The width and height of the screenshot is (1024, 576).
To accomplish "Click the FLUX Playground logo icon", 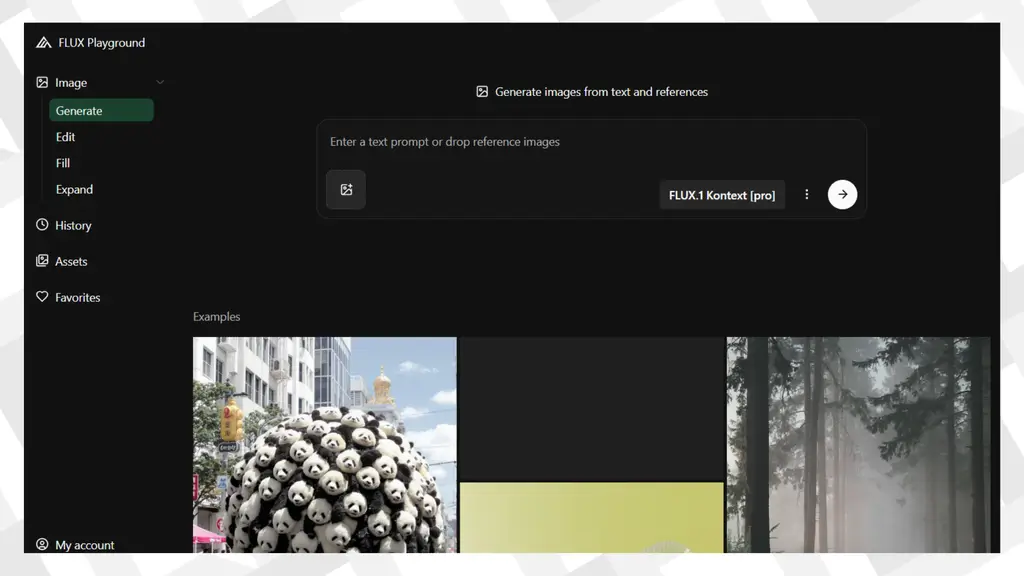I will coord(42,42).
